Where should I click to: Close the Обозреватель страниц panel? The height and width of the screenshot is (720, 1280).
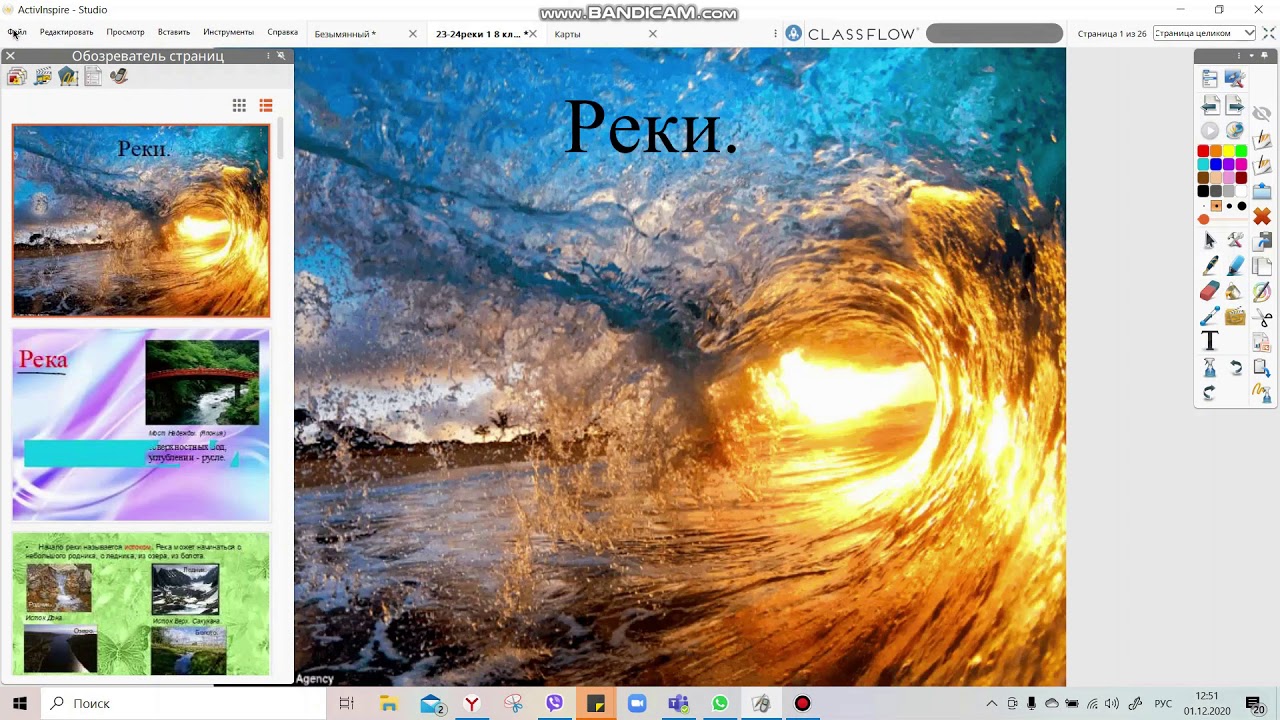[10, 56]
